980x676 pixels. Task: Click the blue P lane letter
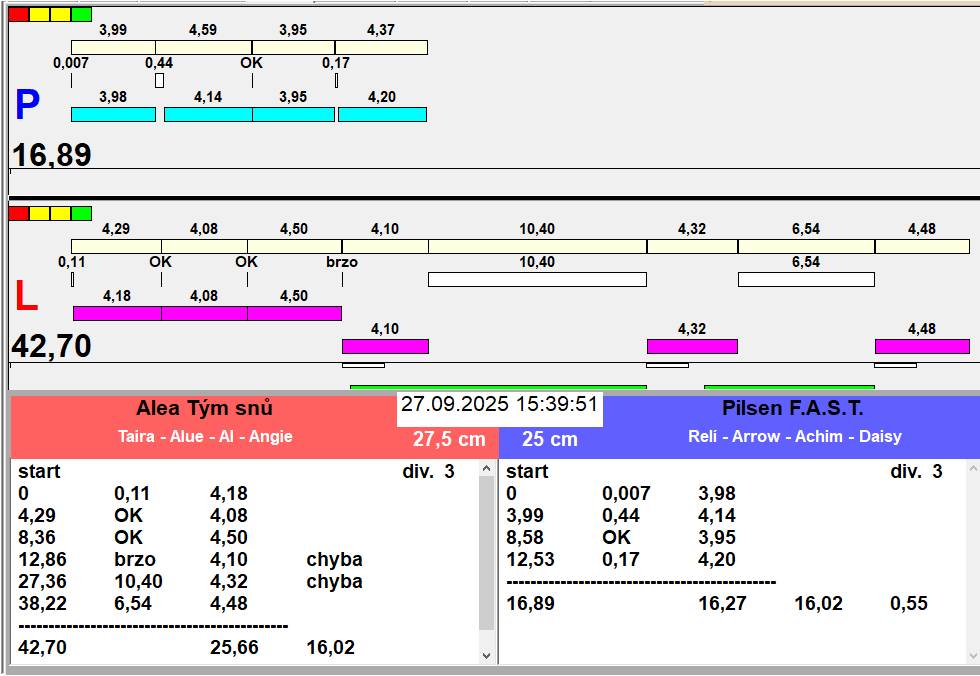[28, 104]
